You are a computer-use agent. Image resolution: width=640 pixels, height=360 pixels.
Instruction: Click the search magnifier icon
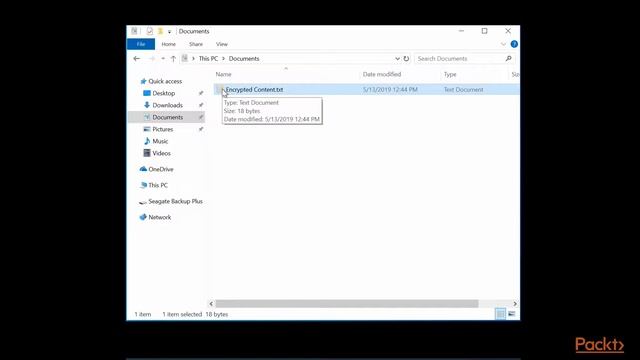(509, 59)
